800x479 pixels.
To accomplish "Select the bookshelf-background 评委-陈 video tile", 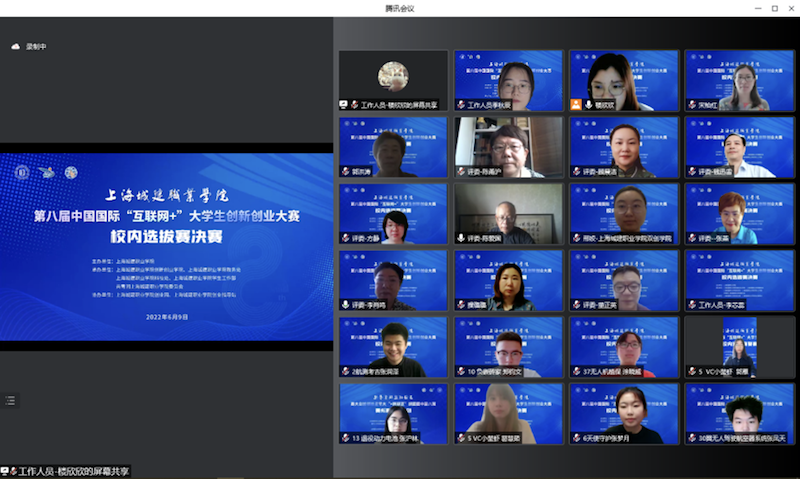I will (x=509, y=147).
